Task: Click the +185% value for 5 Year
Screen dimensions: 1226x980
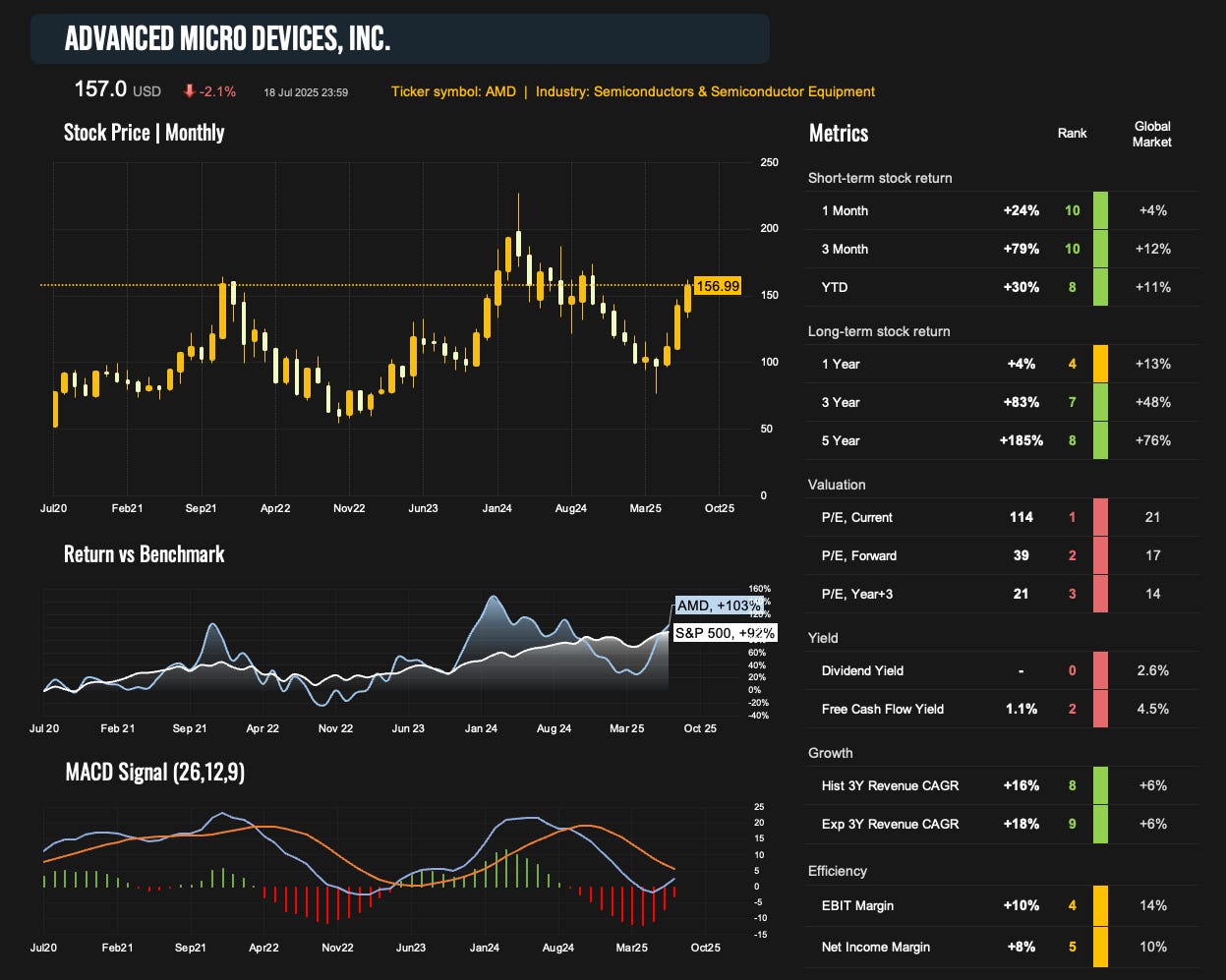Action: [1022, 440]
